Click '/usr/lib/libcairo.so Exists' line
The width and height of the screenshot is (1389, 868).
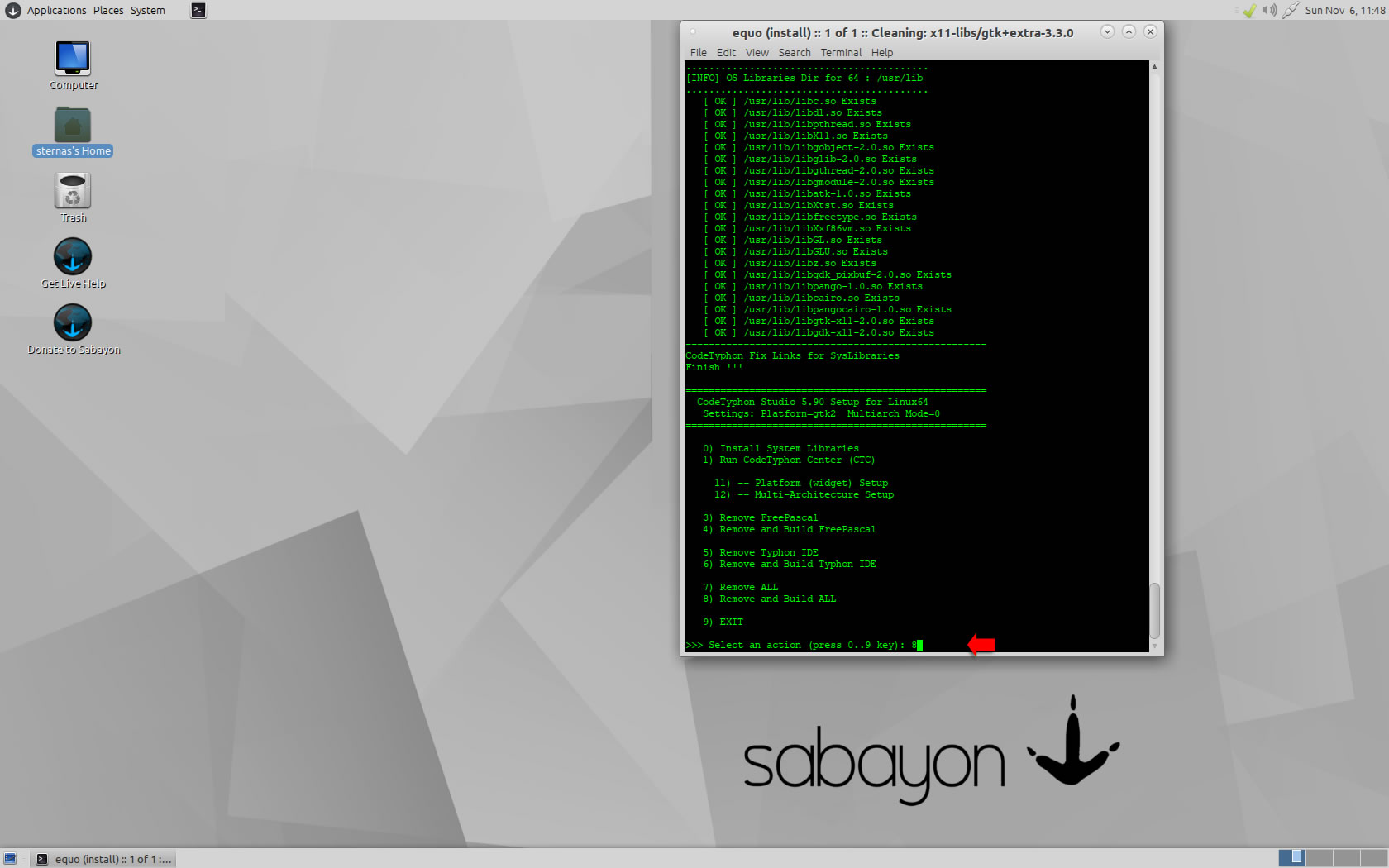801,298
